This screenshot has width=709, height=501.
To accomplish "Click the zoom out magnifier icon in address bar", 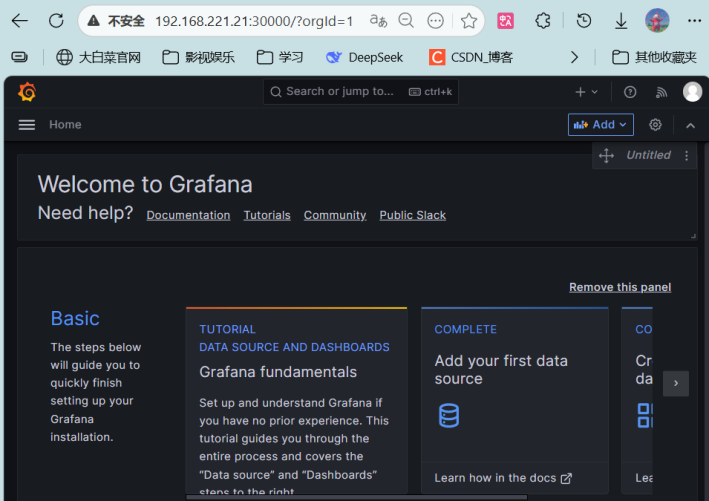I will click(x=406, y=21).
